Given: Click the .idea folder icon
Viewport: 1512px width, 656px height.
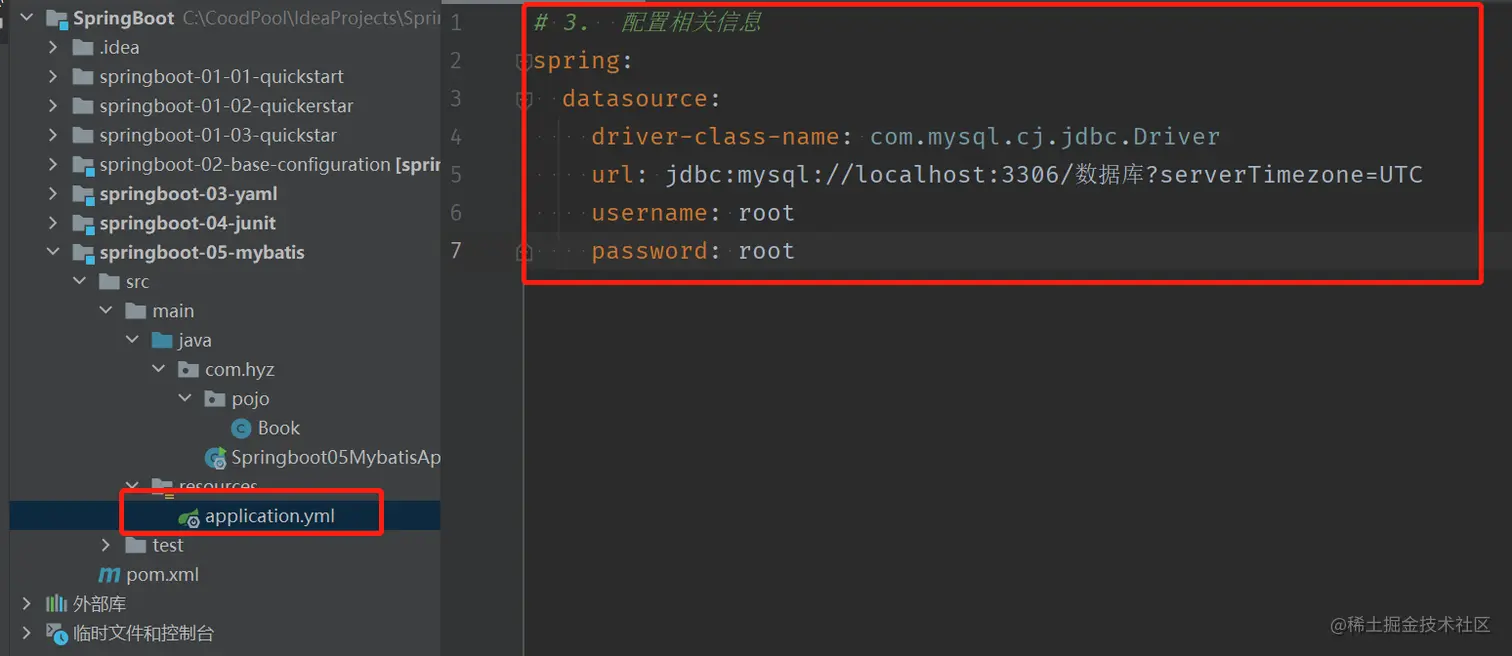Looking at the screenshot, I should click(x=83, y=47).
